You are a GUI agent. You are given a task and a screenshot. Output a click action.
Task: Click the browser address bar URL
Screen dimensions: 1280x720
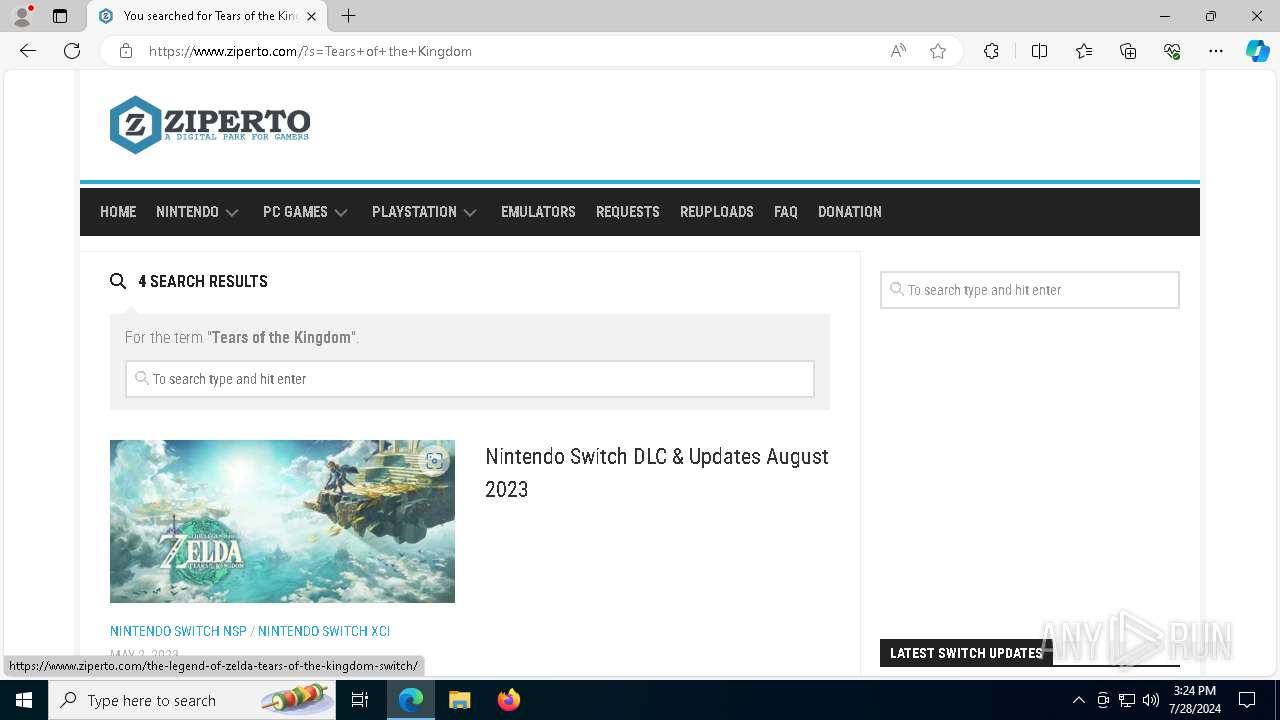click(x=310, y=51)
